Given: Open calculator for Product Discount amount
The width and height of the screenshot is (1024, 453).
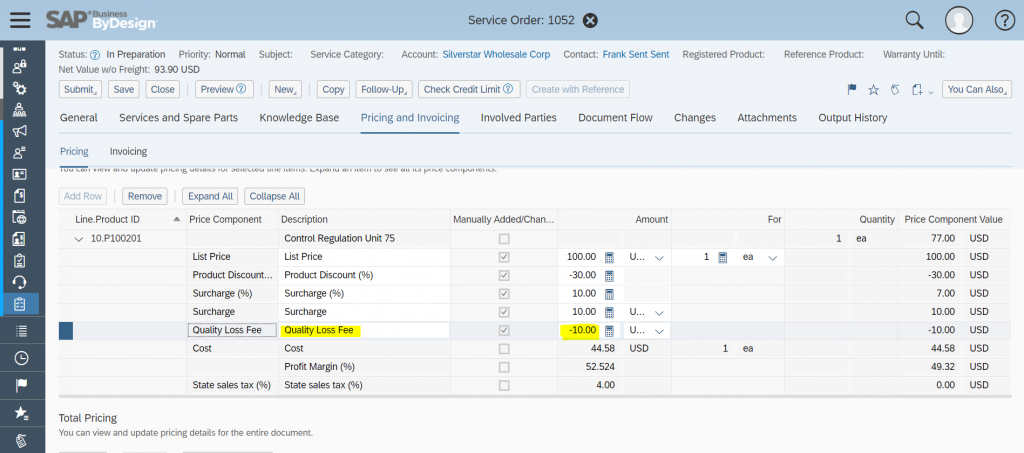Looking at the screenshot, I should [x=609, y=275].
